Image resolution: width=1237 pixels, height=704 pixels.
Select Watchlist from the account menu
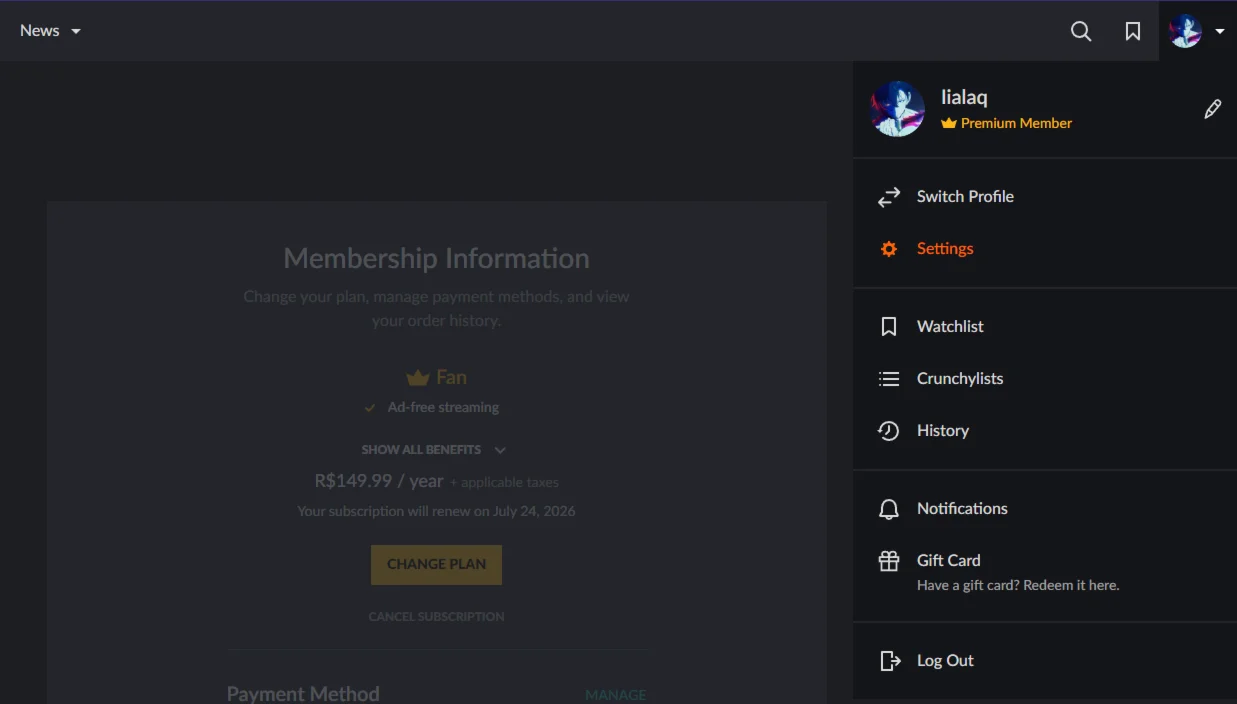(x=950, y=327)
